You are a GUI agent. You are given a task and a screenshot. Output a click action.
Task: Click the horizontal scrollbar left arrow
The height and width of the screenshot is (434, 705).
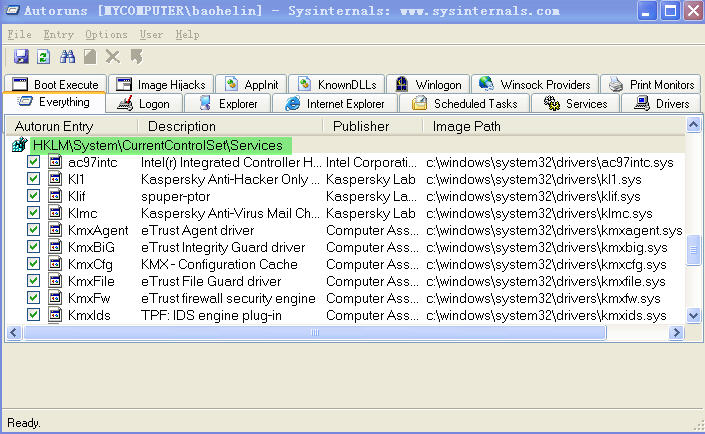[13, 332]
